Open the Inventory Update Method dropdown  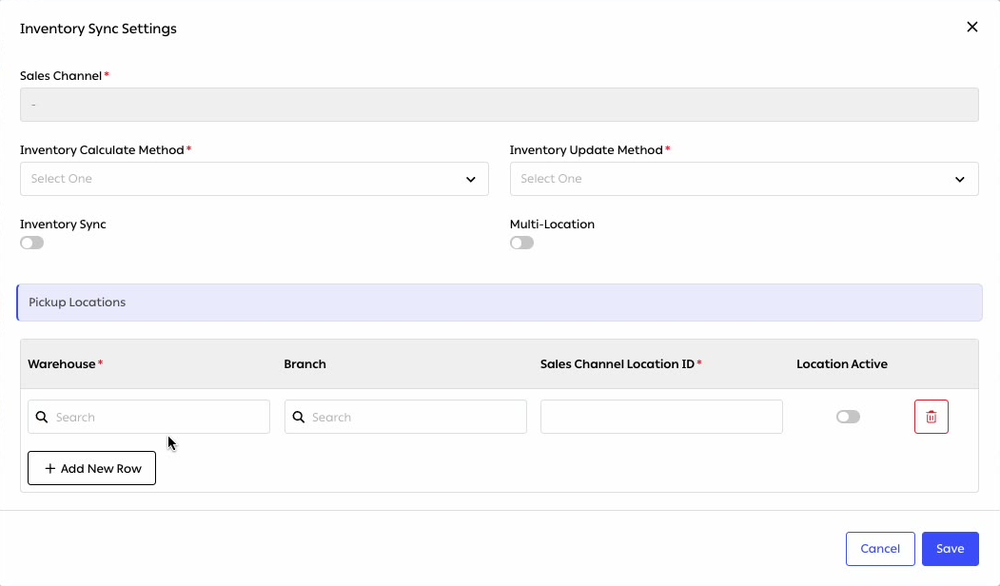[x=744, y=179]
